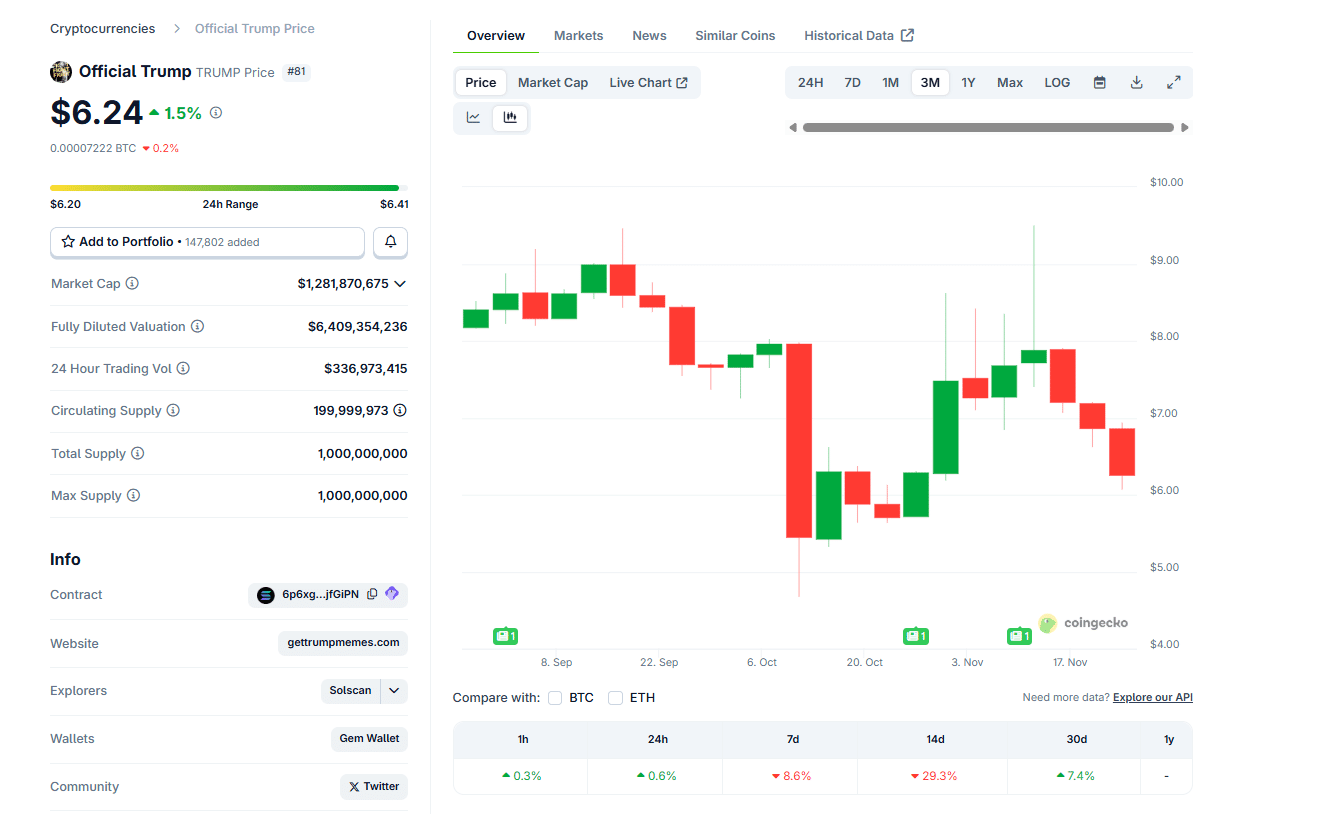Image resolution: width=1329 pixels, height=814 pixels.
Task: Select the line chart view icon
Action: click(473, 117)
